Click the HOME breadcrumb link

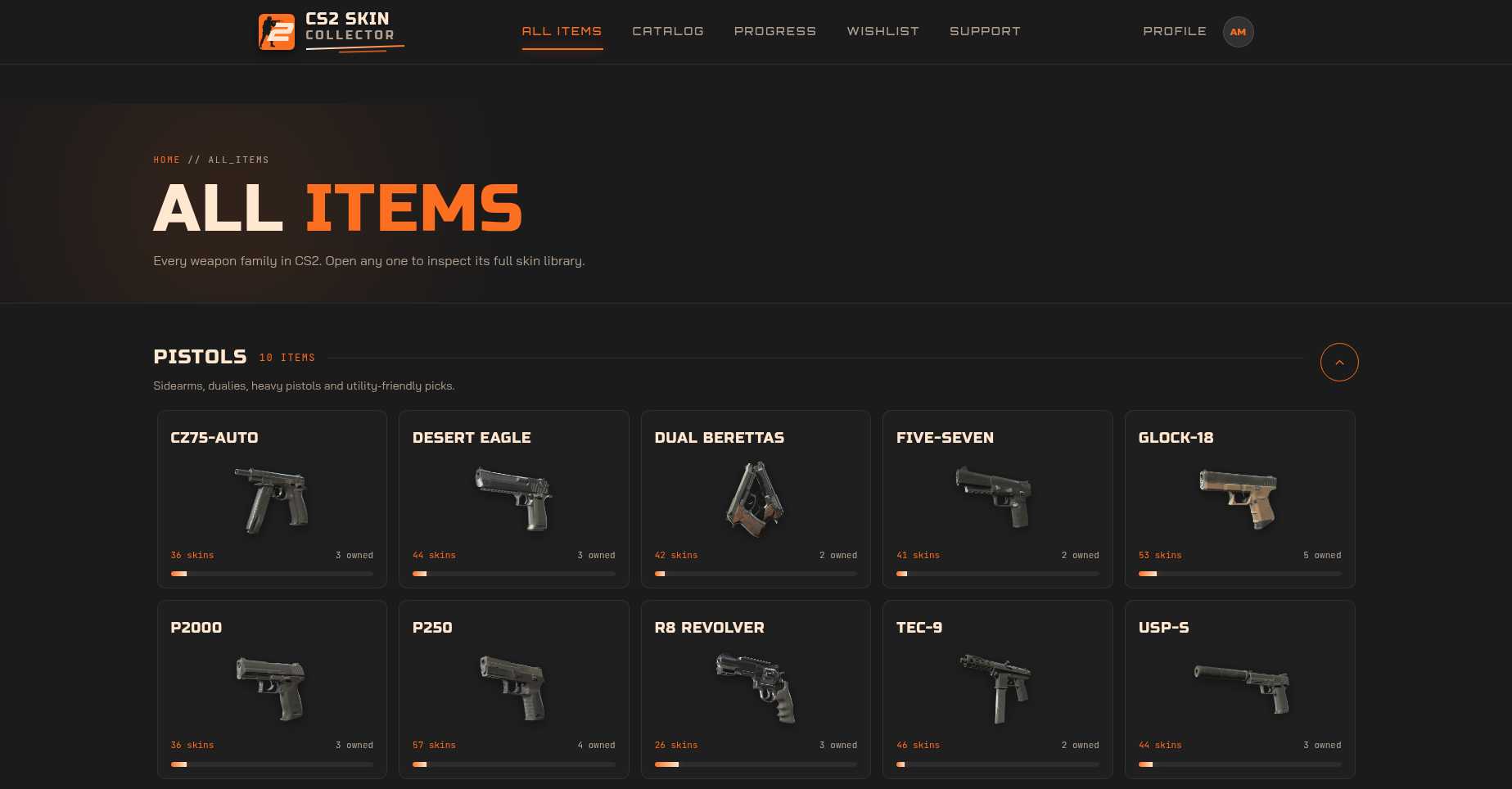point(167,160)
